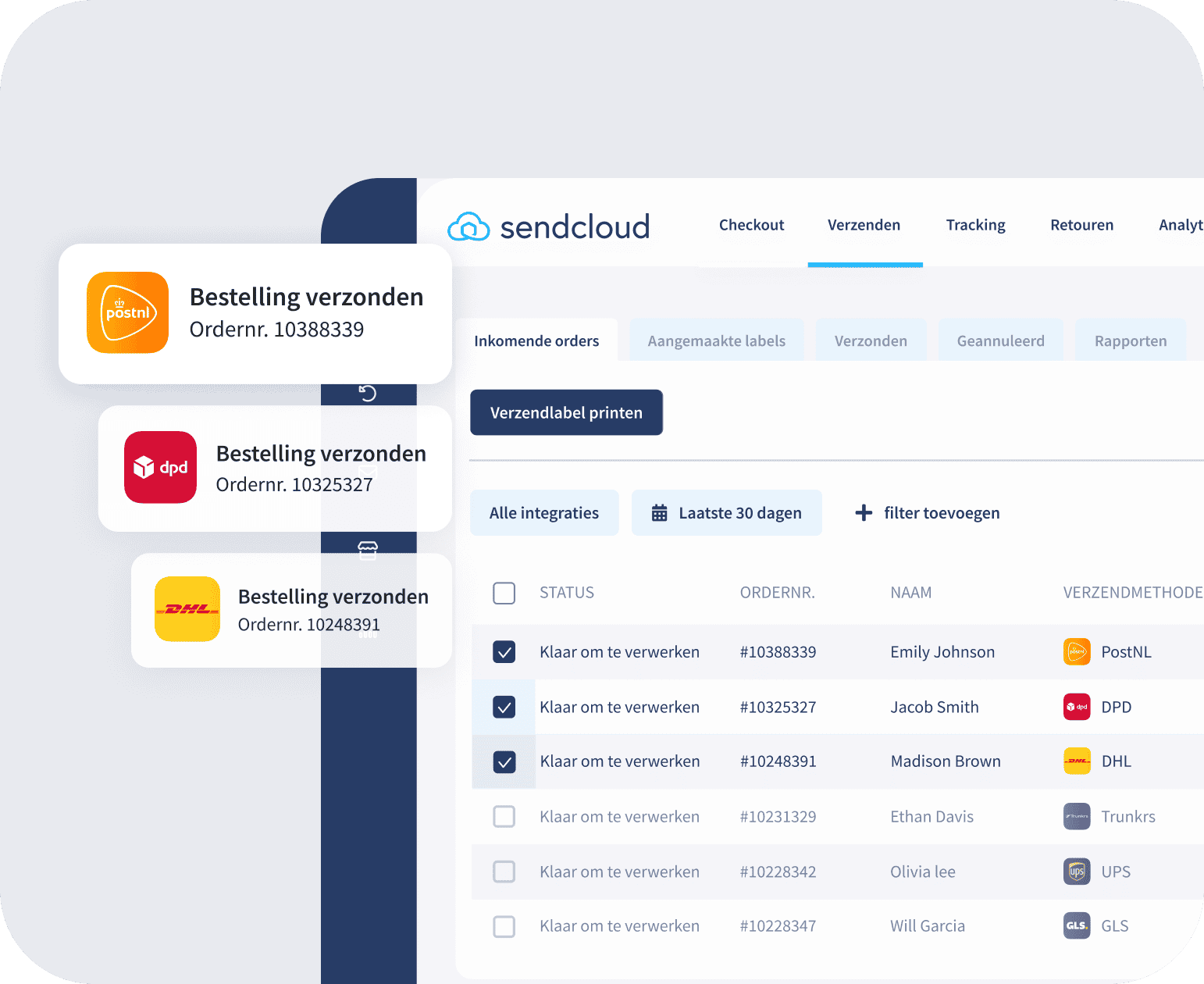Check the order #10231329 checkbox
The image size is (1204, 984).
[x=504, y=816]
